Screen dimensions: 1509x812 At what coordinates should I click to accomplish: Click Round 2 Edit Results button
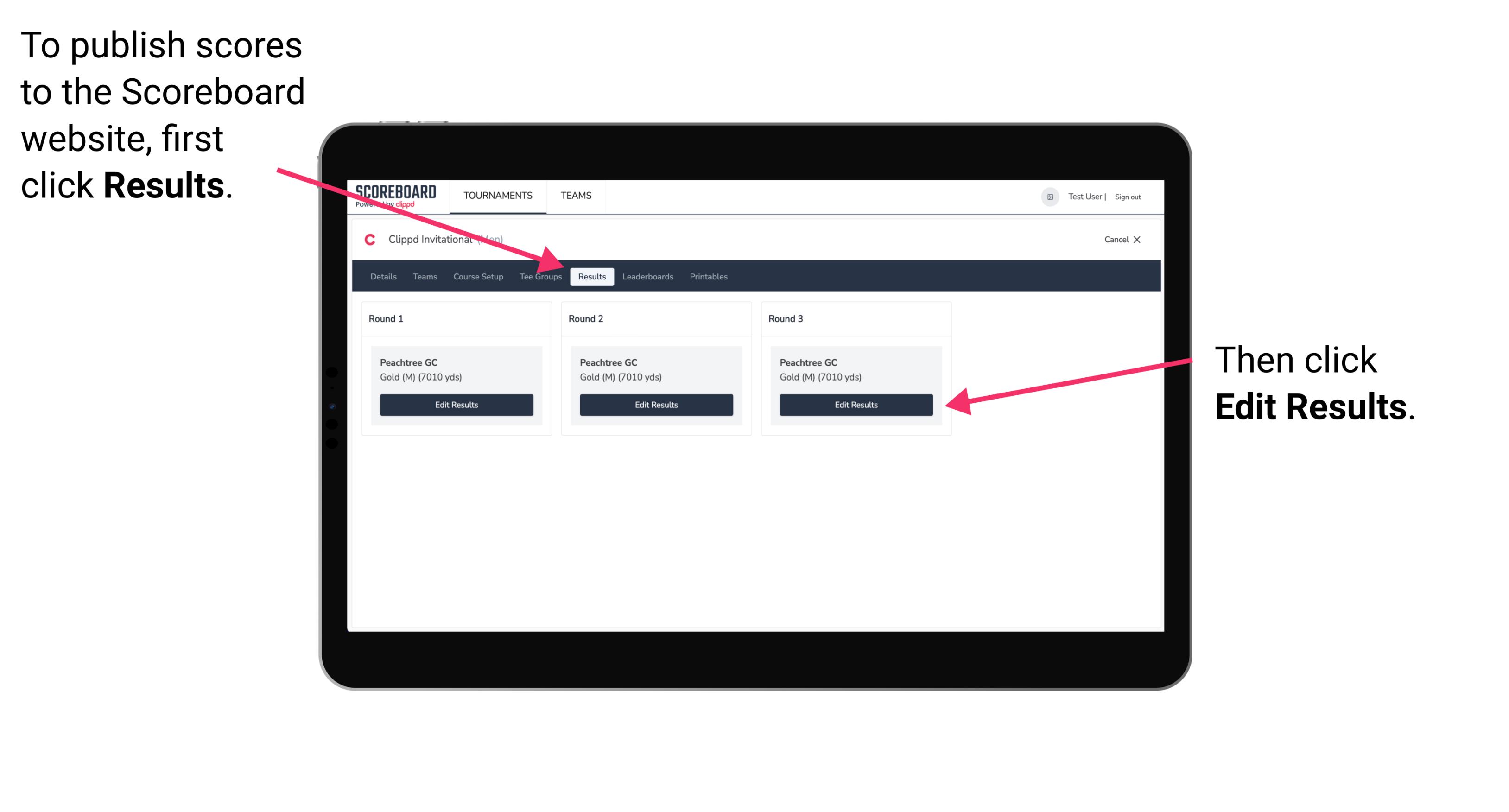(656, 405)
